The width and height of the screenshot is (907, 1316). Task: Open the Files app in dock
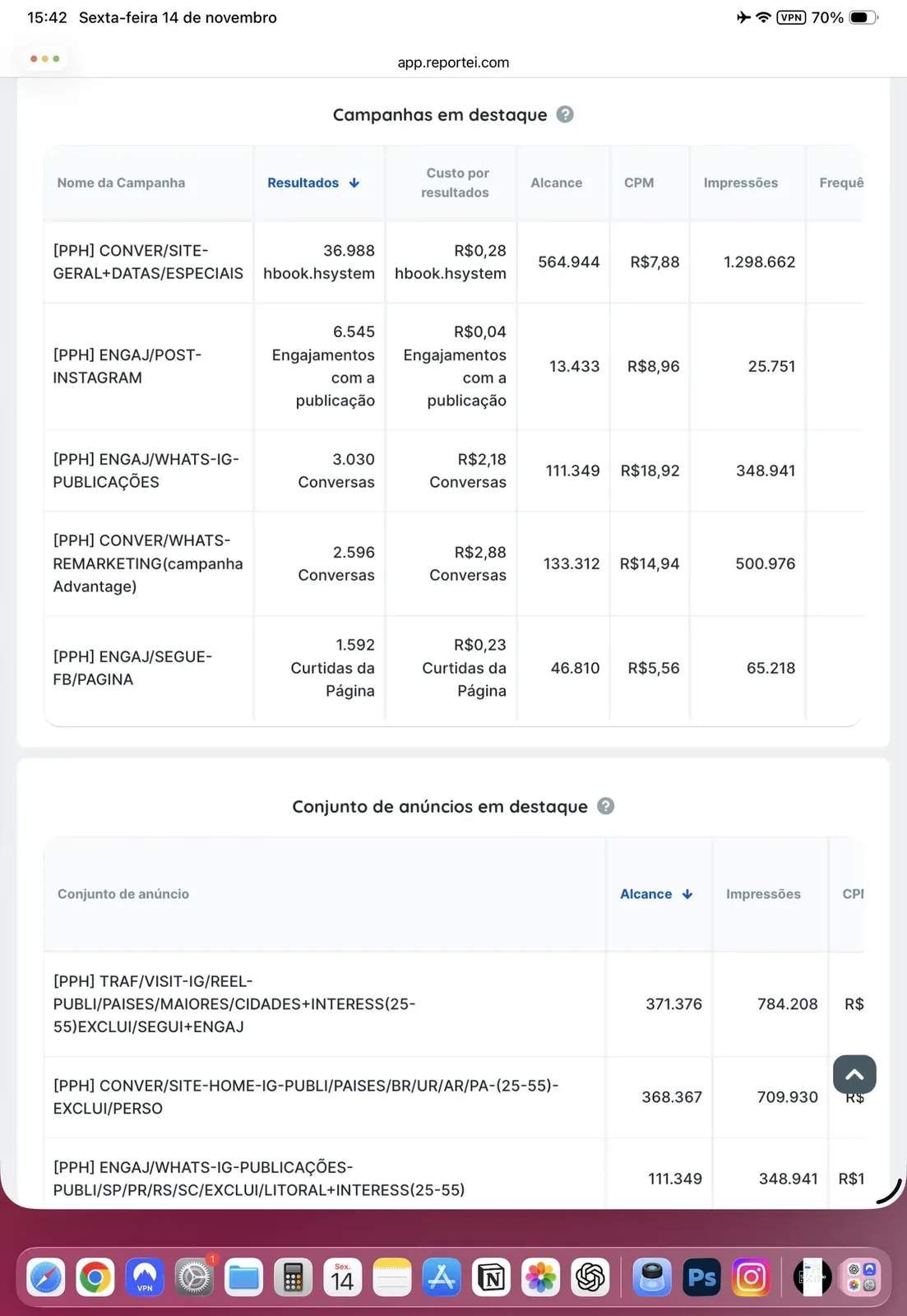pos(244,1277)
